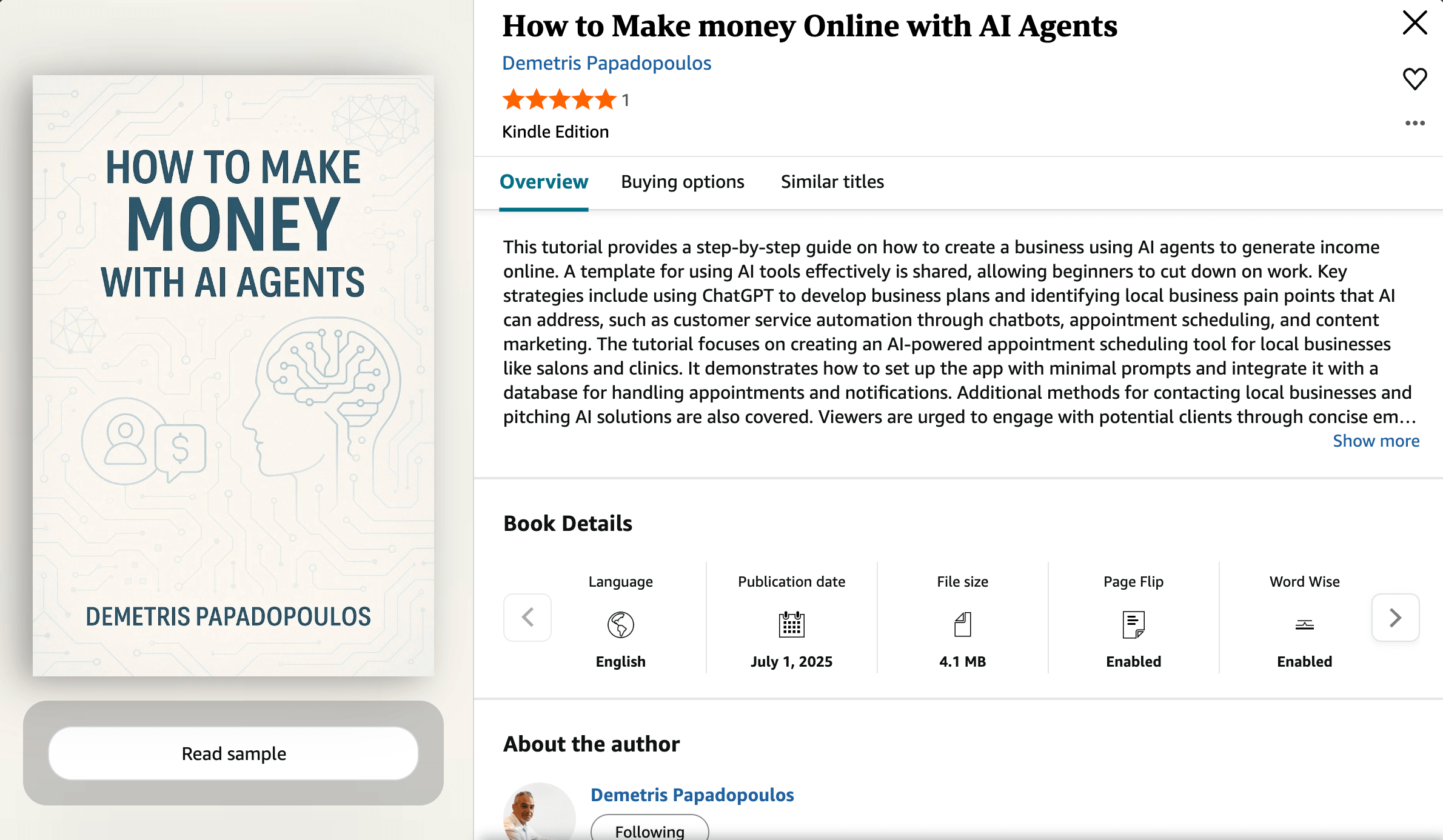Click the File size document icon
The width and height of the screenshot is (1443, 840).
962,624
